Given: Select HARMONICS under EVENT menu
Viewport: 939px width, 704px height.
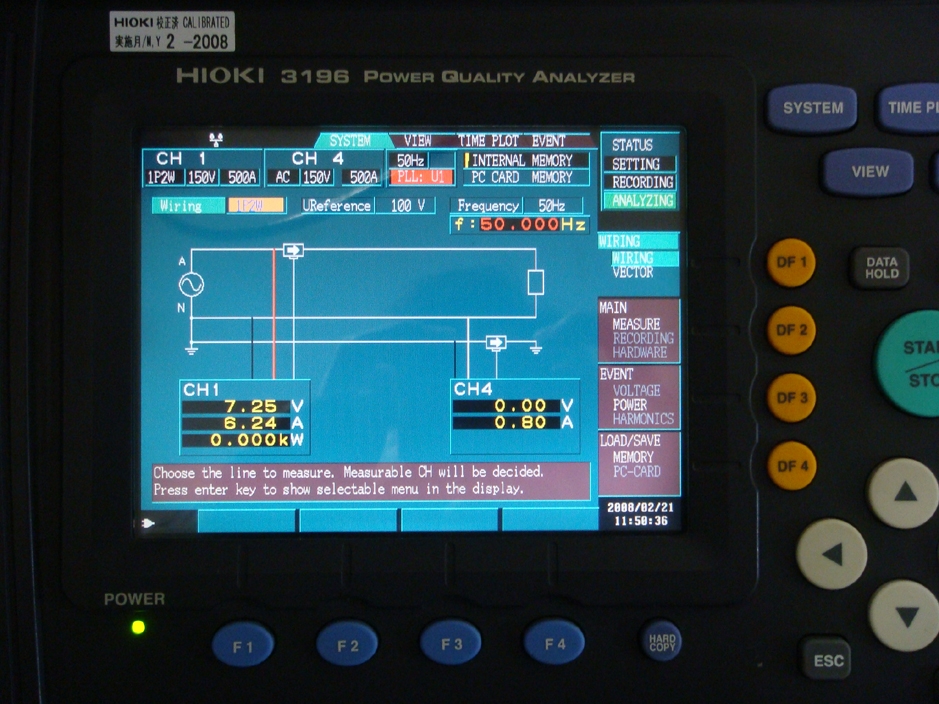Looking at the screenshot, I should point(643,419).
